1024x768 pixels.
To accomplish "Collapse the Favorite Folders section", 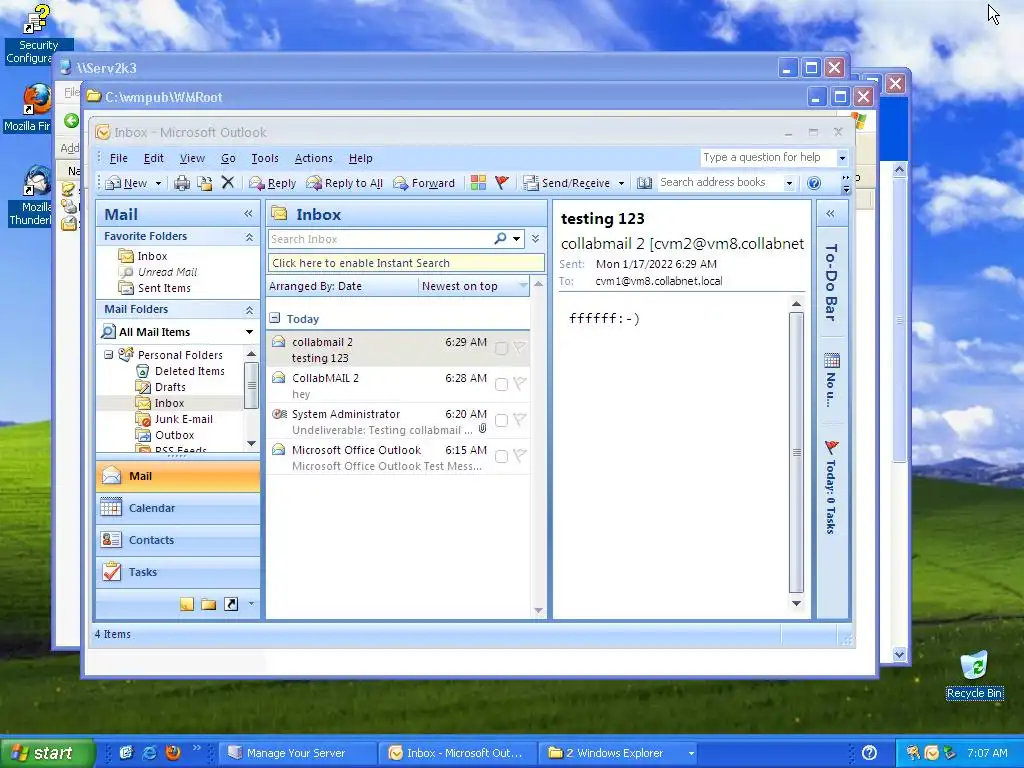I will coord(249,236).
